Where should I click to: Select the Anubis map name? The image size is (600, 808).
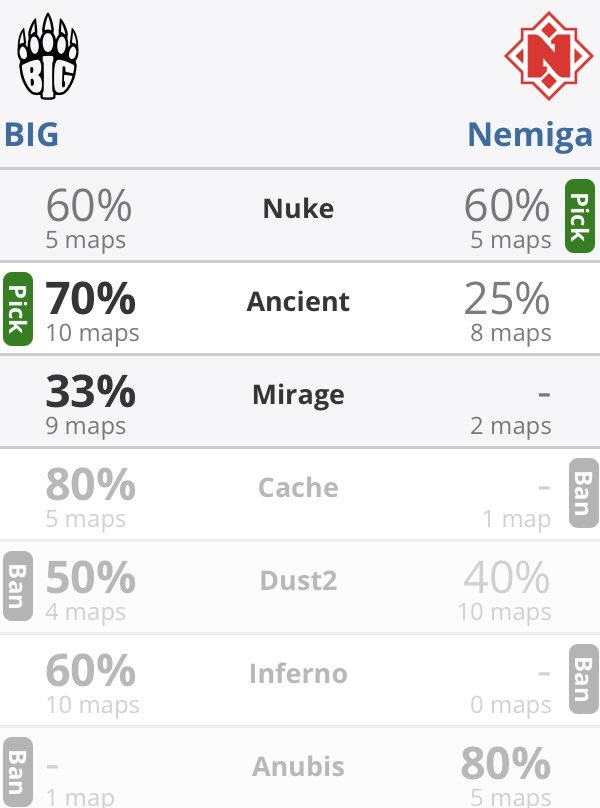point(298,766)
